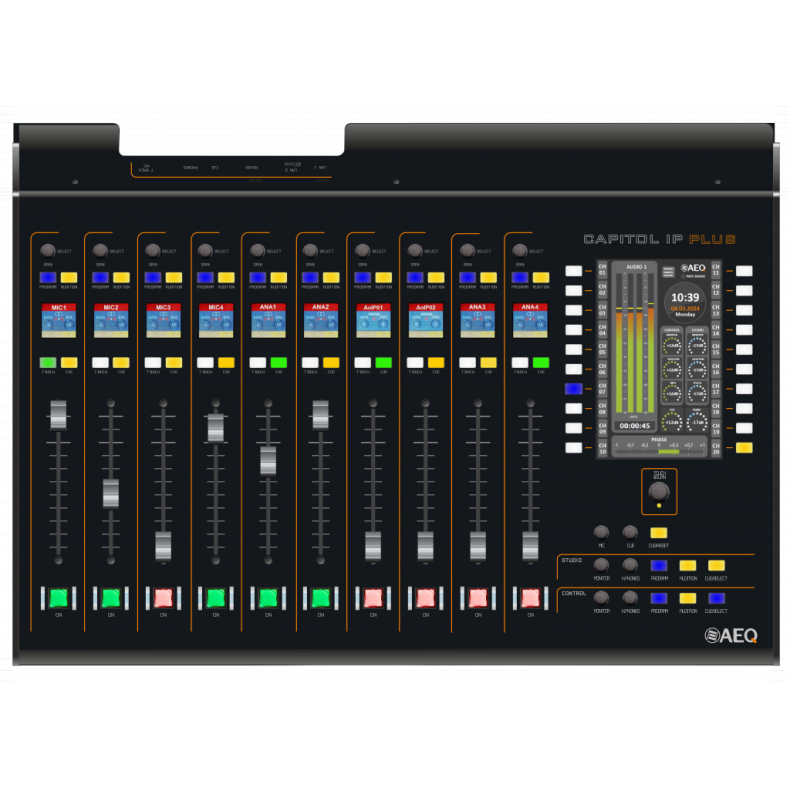
Task: Tap the MIC4 channel display screen
Action: tap(216, 320)
